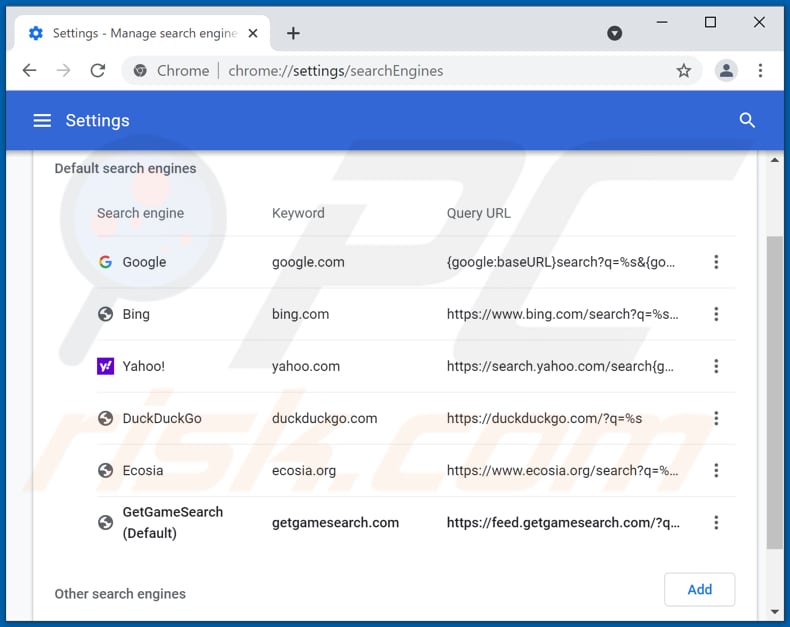Select GetGameSearch (Default) entry name

point(172,523)
